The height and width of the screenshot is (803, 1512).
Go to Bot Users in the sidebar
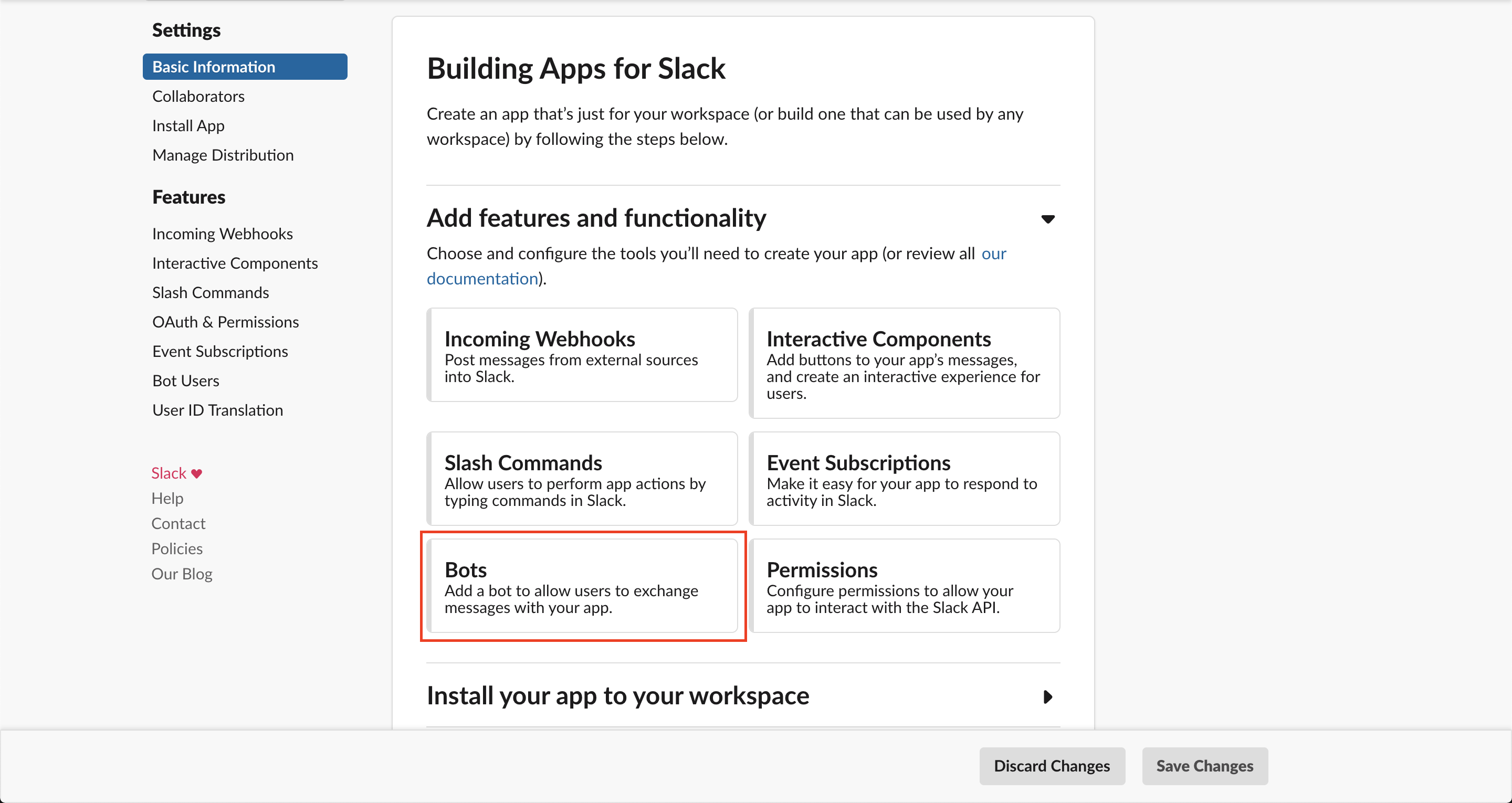tap(185, 381)
